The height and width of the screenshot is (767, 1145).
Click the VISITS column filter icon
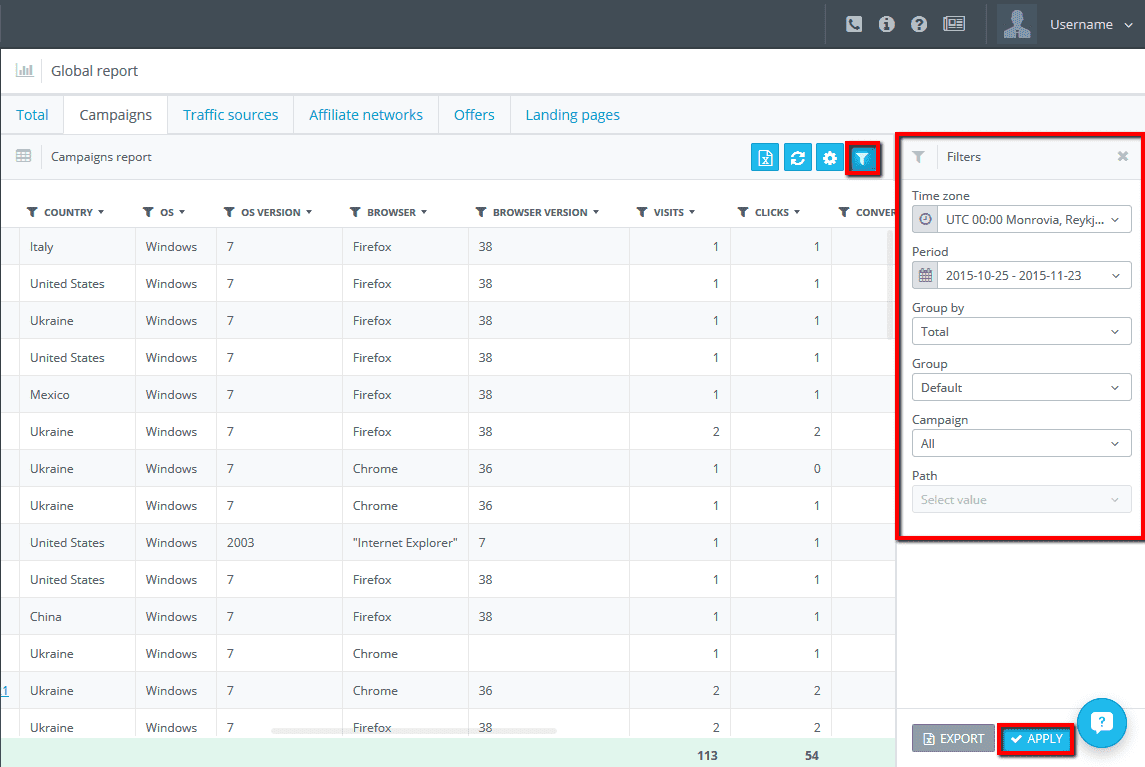[x=642, y=212]
